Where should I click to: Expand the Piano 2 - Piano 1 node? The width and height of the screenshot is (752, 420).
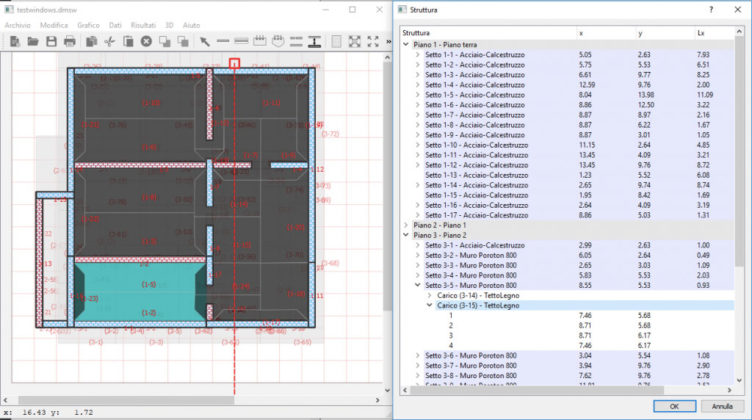click(406, 225)
